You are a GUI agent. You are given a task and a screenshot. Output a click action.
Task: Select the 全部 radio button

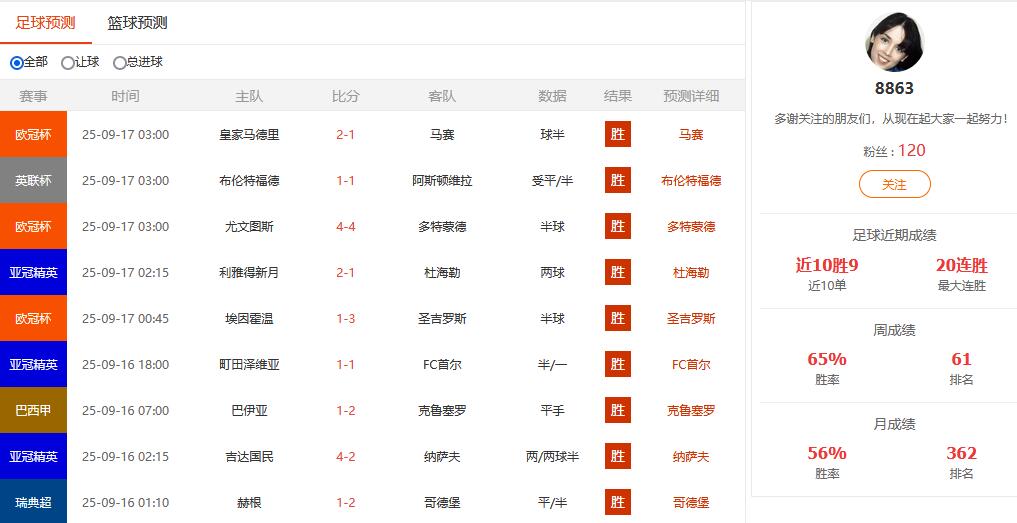coord(17,63)
